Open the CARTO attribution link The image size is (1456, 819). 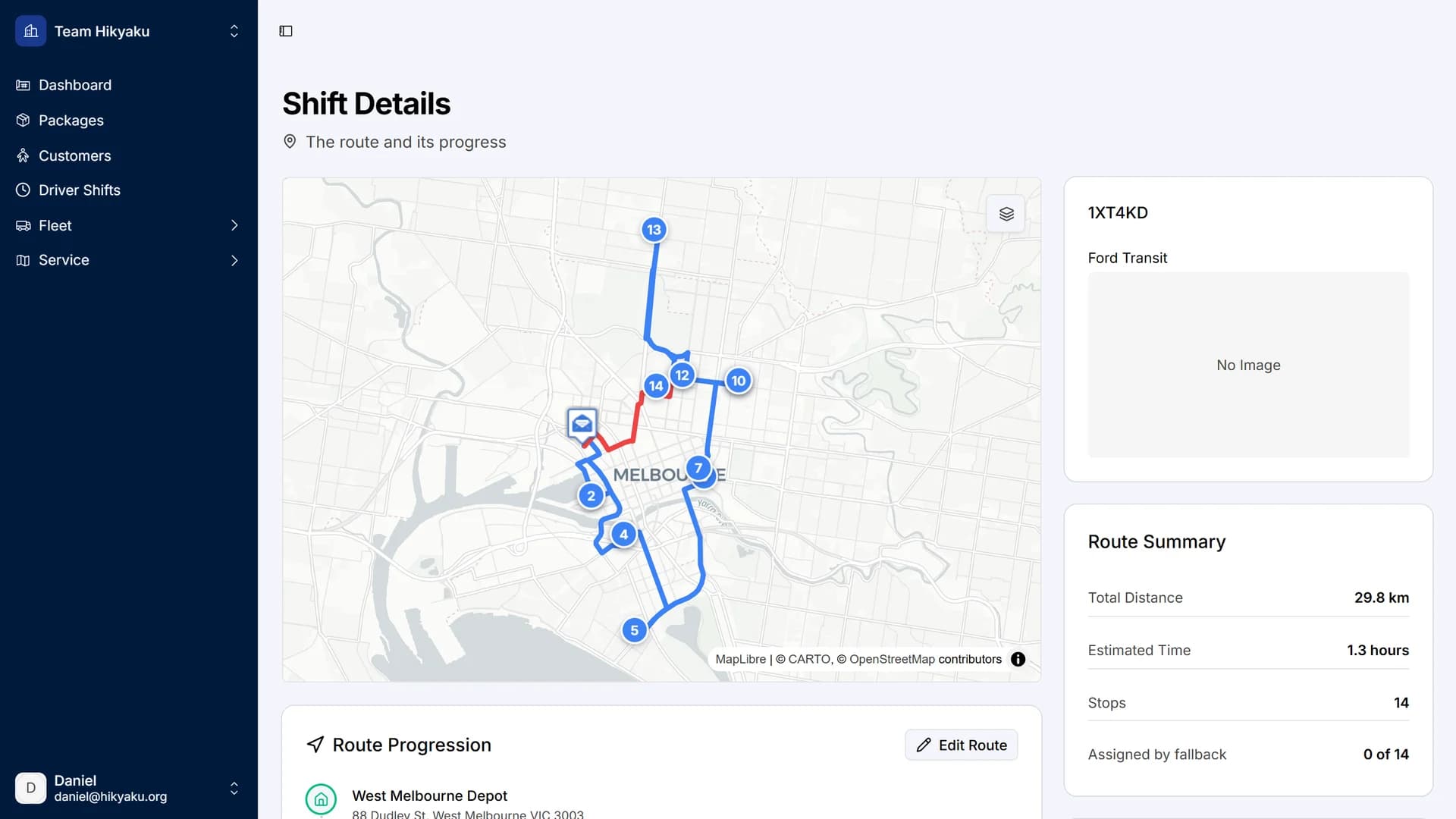click(809, 659)
